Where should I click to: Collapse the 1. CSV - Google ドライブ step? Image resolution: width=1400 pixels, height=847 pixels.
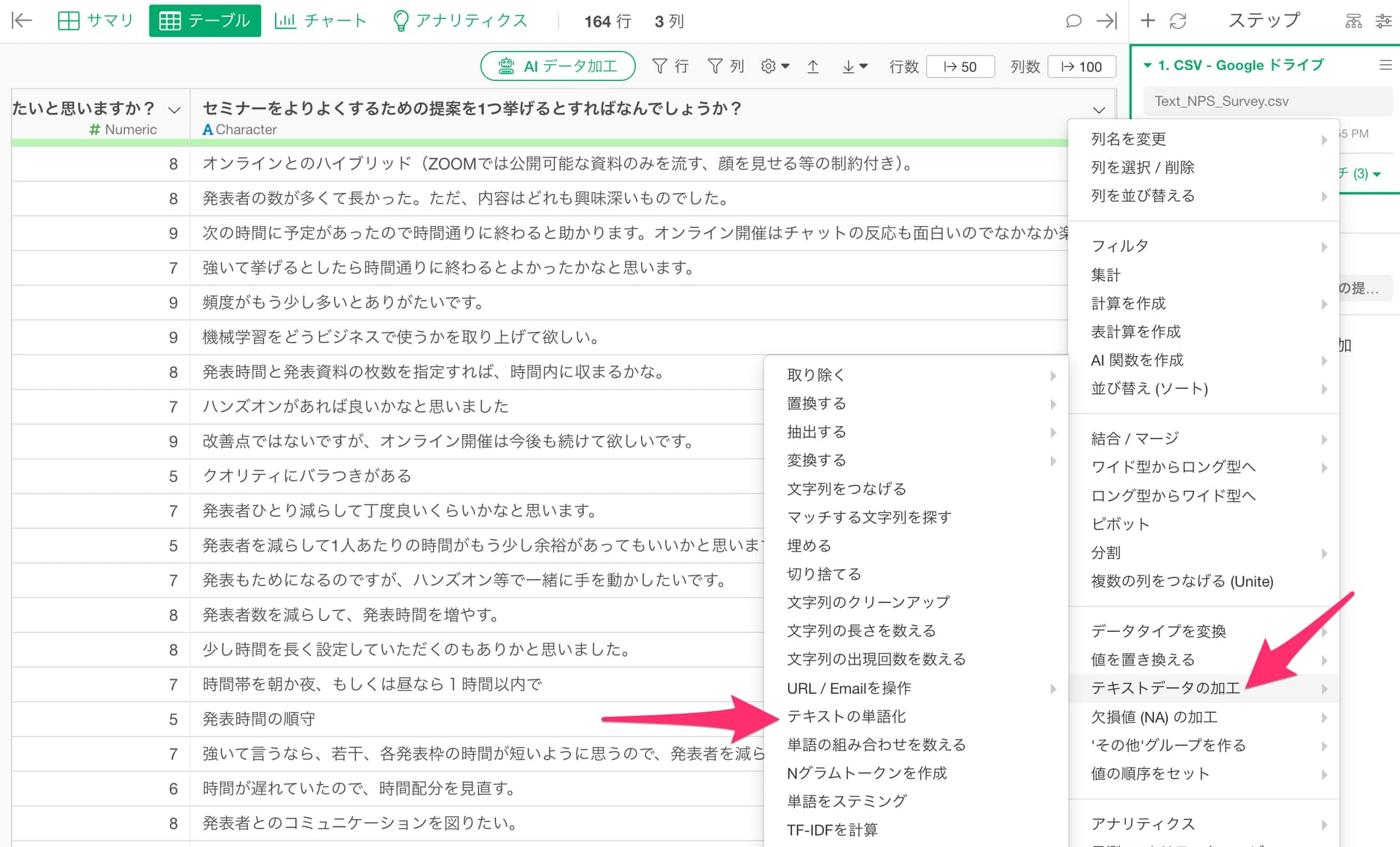point(1148,65)
